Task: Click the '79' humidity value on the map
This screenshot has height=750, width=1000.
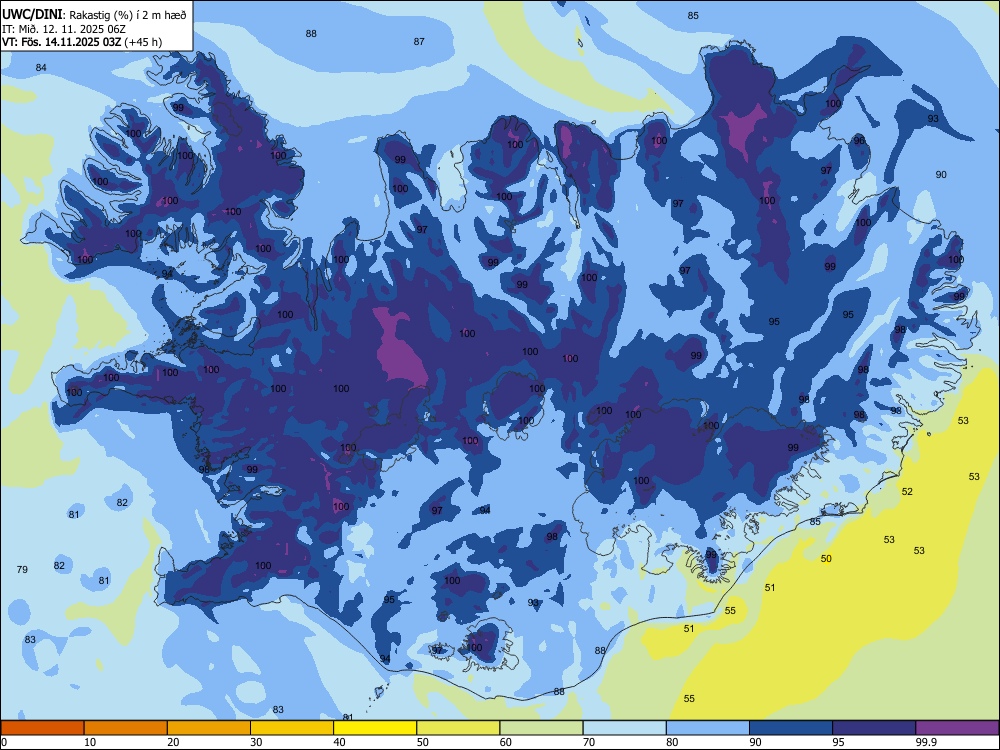Action: [x=22, y=570]
